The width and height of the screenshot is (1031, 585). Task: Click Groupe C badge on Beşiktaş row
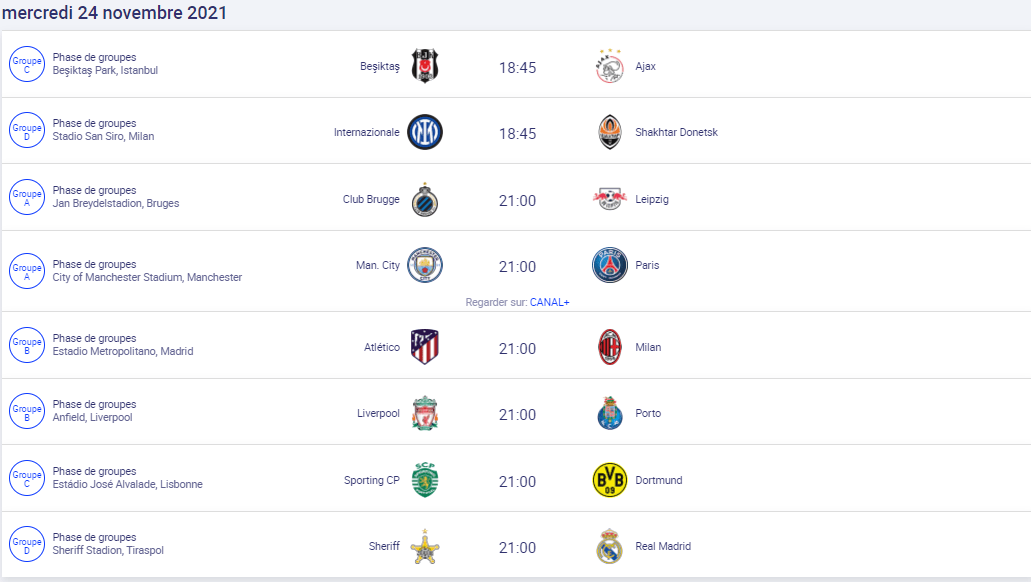click(27, 66)
